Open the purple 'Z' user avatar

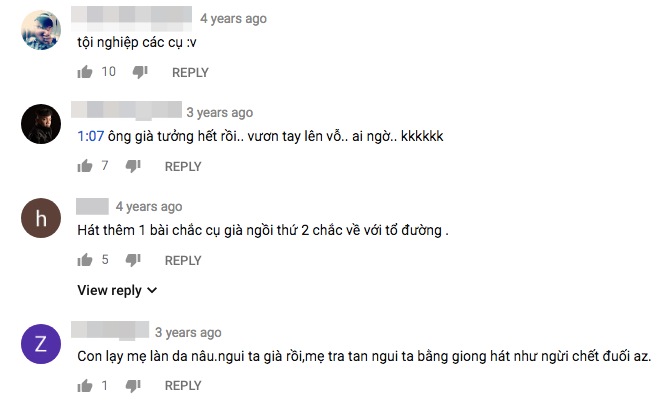click(x=41, y=344)
